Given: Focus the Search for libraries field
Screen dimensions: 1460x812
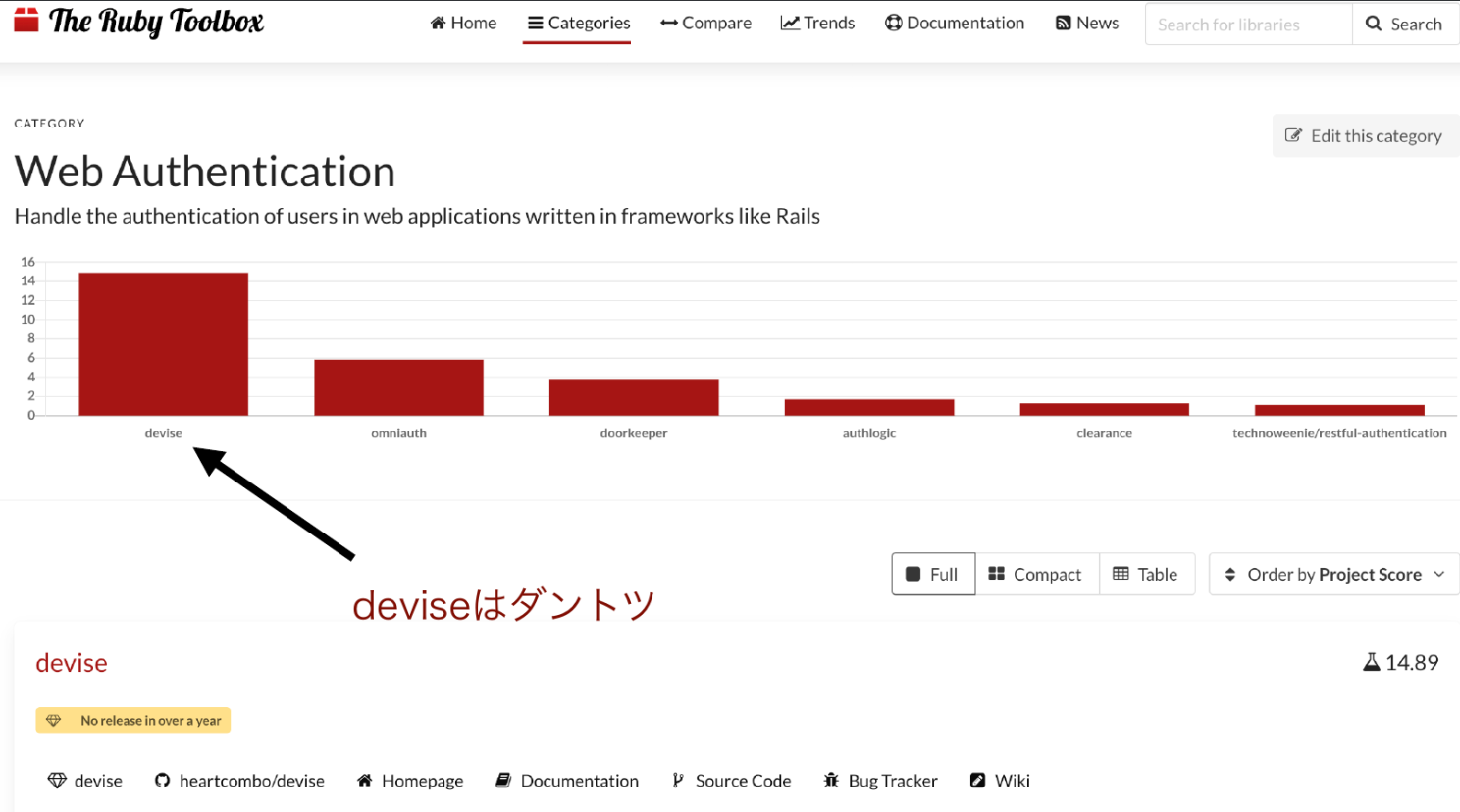Looking at the screenshot, I should [1247, 25].
